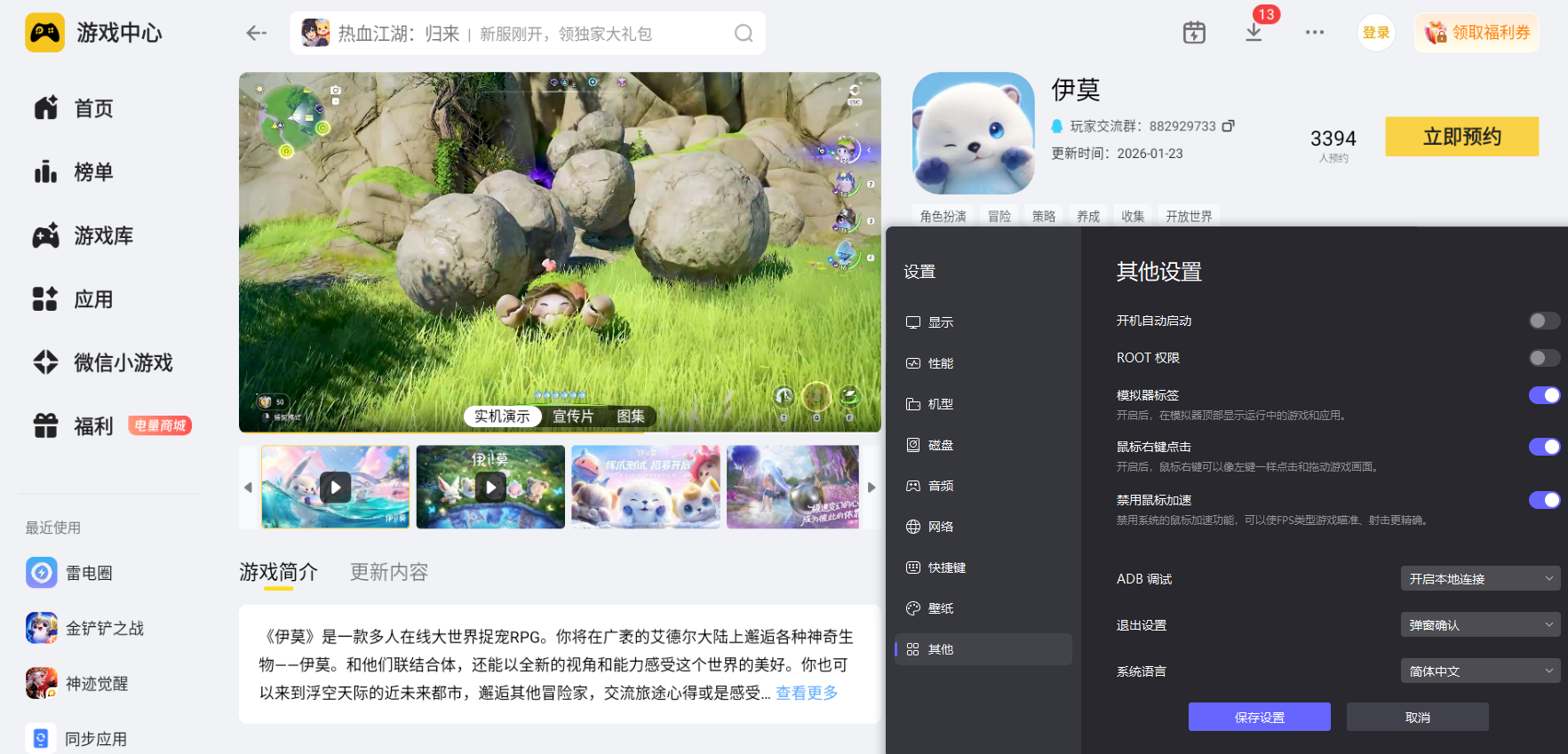Open the 应用 apps section
Viewport: 1568px width, 754px height.
74,299
